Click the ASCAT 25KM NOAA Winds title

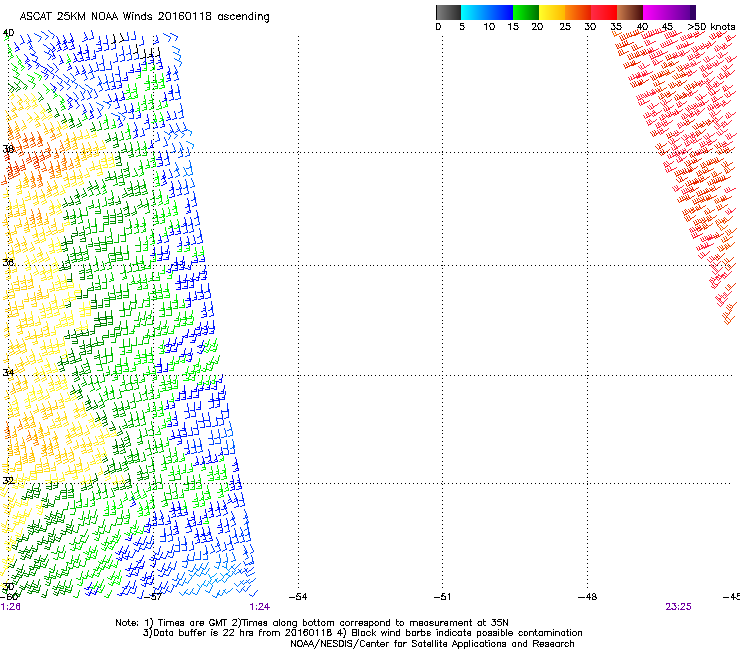tap(144, 17)
